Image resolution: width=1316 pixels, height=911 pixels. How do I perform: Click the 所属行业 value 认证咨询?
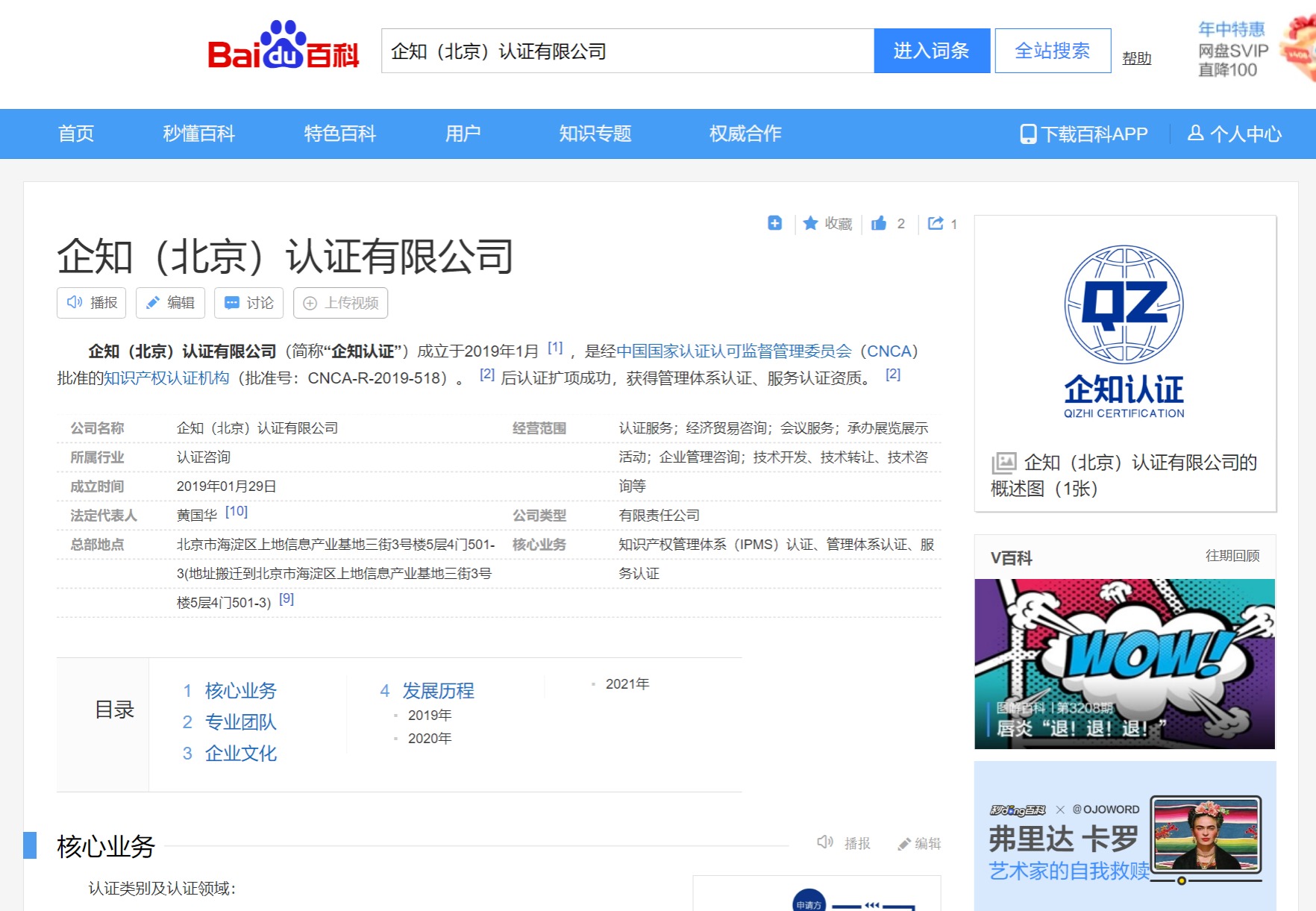(204, 457)
